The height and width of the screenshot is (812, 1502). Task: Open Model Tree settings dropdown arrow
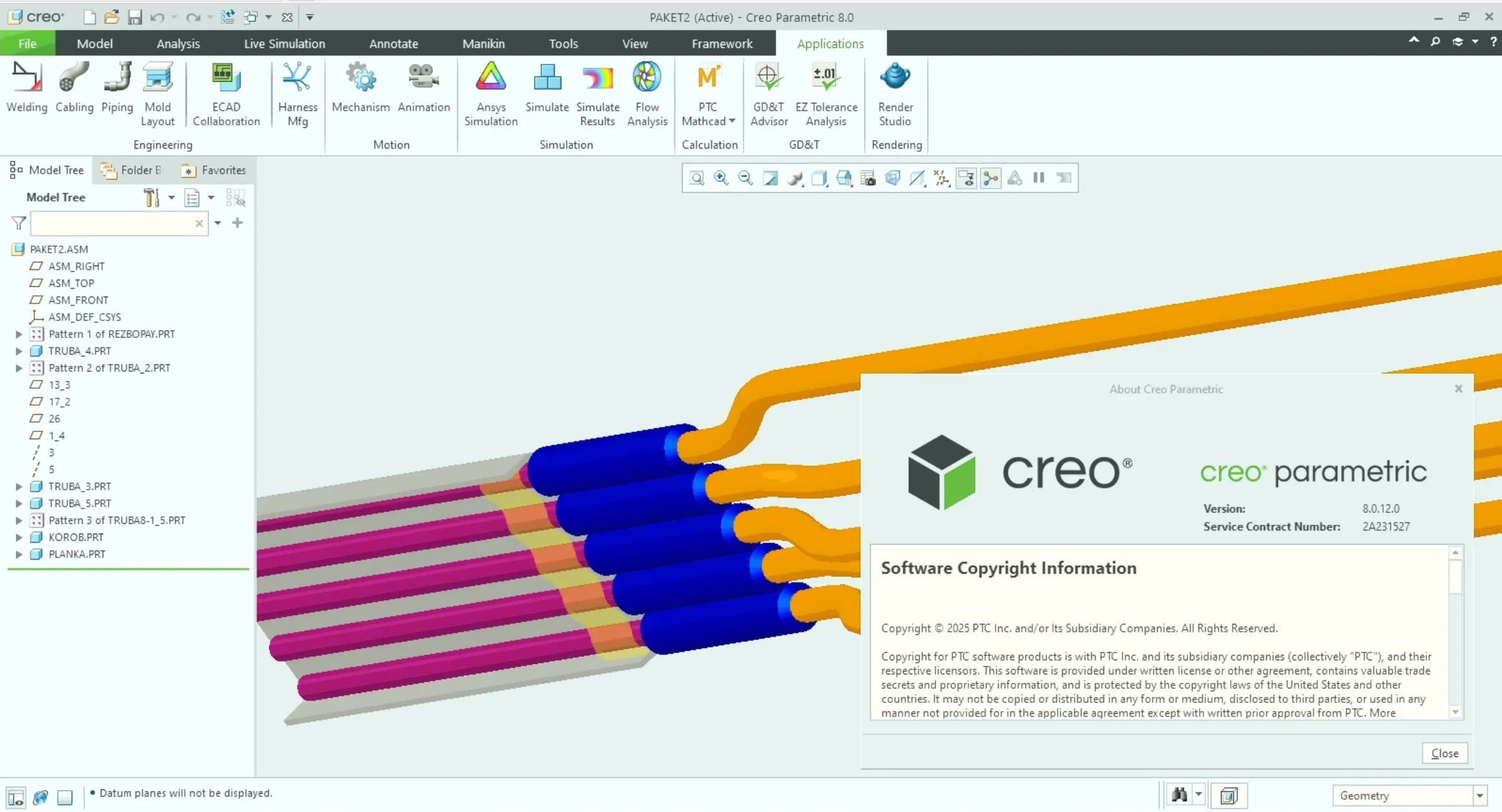click(x=171, y=198)
